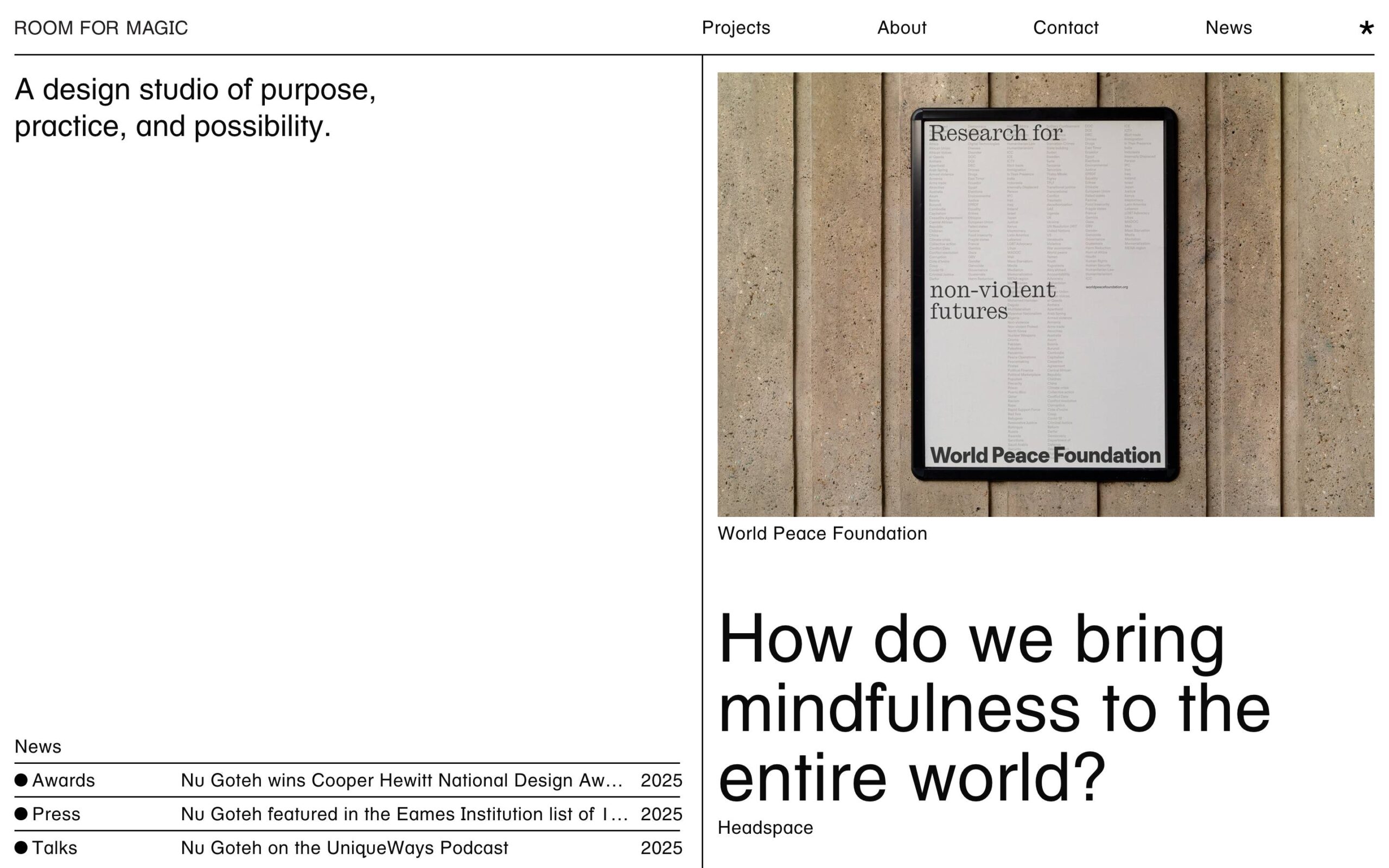
Task: Click 2025 in the Talks row
Action: click(661, 848)
